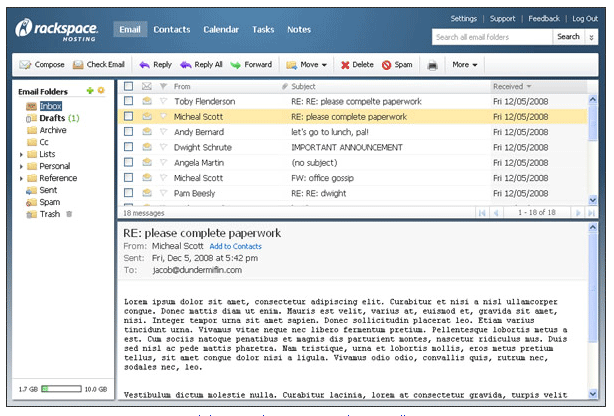The image size is (614, 416).
Task: Sort by read status envelope column header
Action: pos(147,86)
